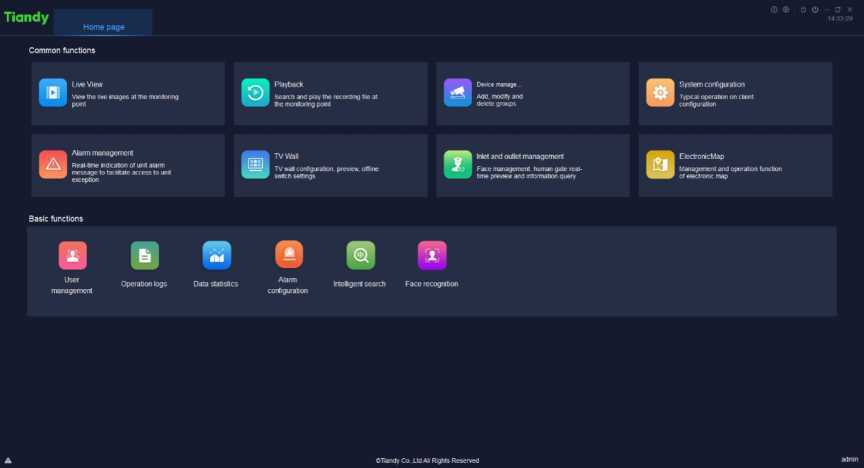
Task: Switch to the Home page tab
Action: click(103, 27)
